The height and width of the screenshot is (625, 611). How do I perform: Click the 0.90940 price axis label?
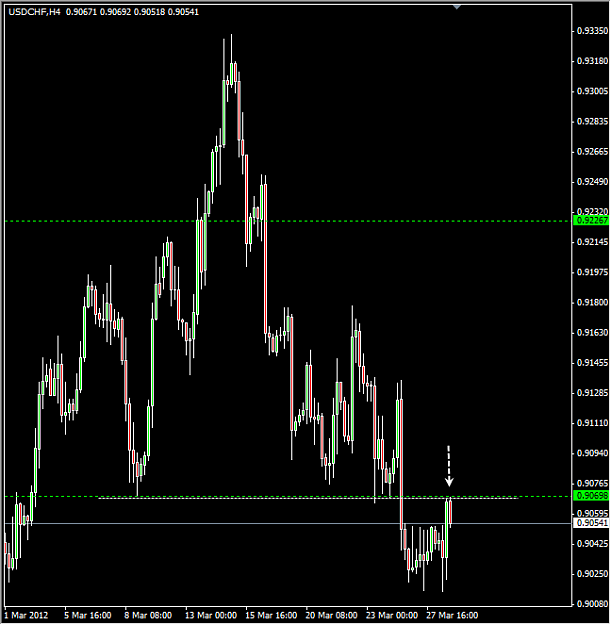[593, 453]
